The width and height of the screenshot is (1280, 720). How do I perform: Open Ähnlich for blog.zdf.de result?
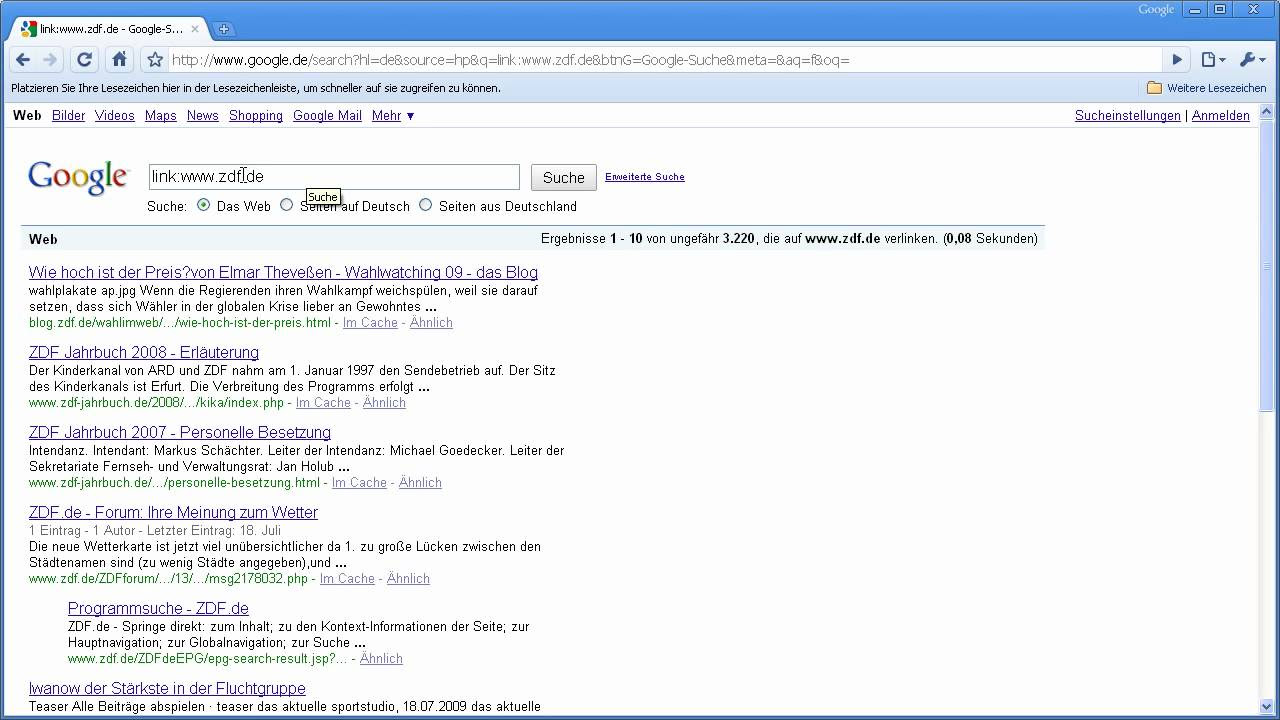click(431, 323)
